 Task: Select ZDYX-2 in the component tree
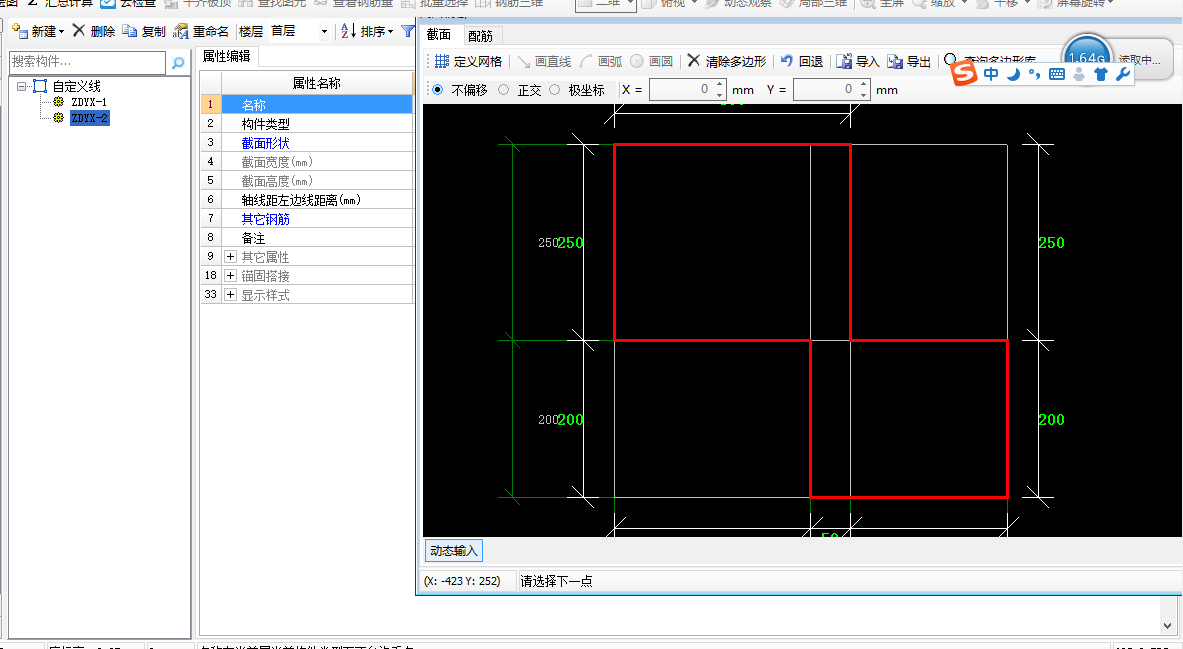coord(90,118)
